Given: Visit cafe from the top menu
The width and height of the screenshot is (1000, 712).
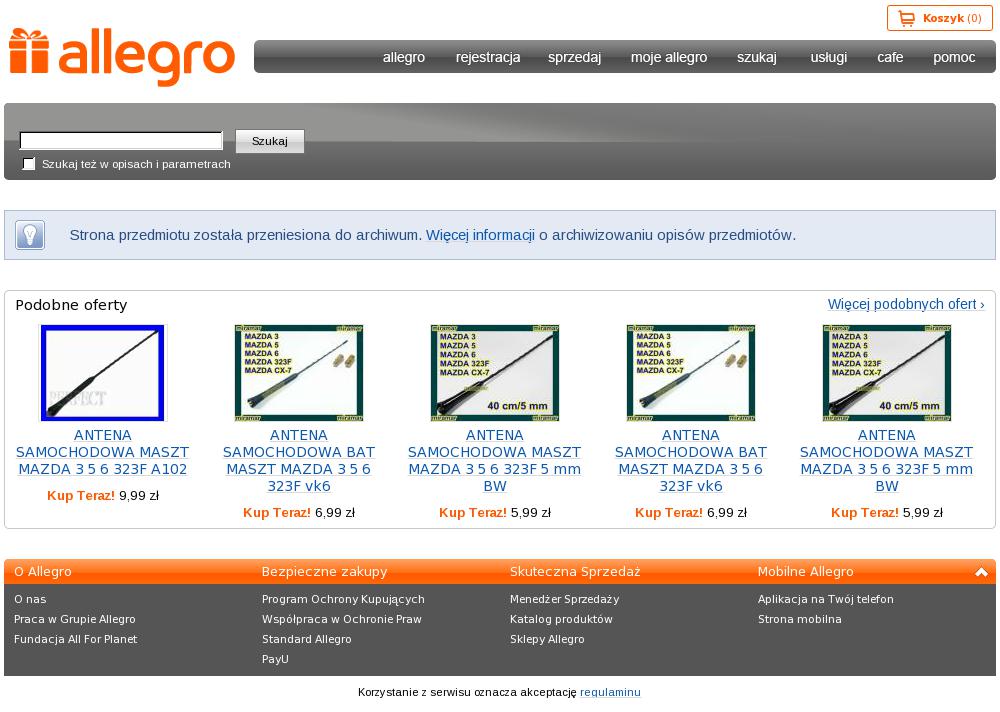Looking at the screenshot, I should 890,57.
